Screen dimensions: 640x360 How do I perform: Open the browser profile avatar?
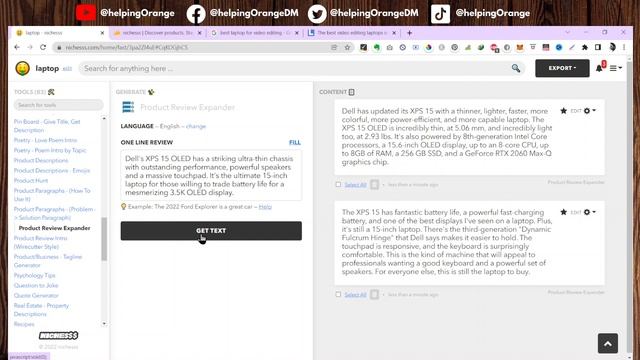click(612, 47)
